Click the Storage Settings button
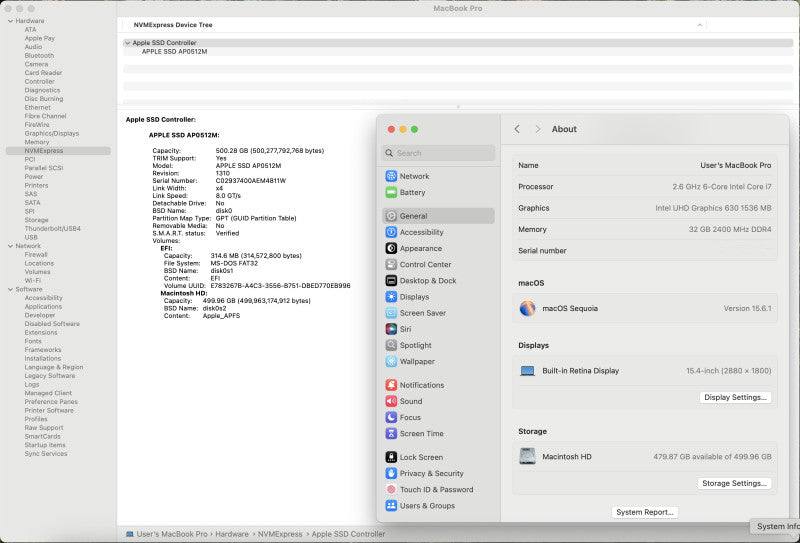The image size is (800, 543). [x=734, y=483]
